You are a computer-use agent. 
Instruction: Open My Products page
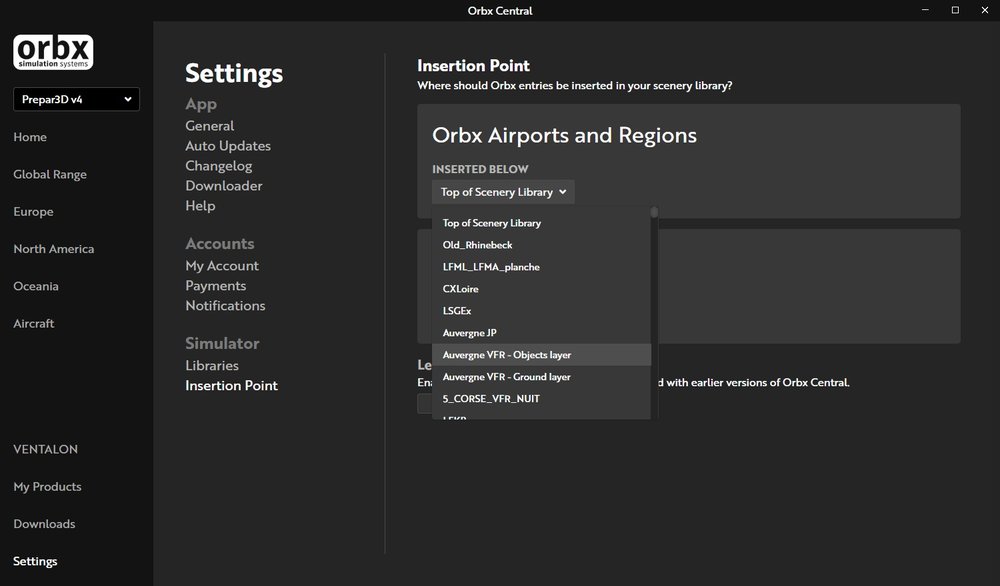point(47,487)
